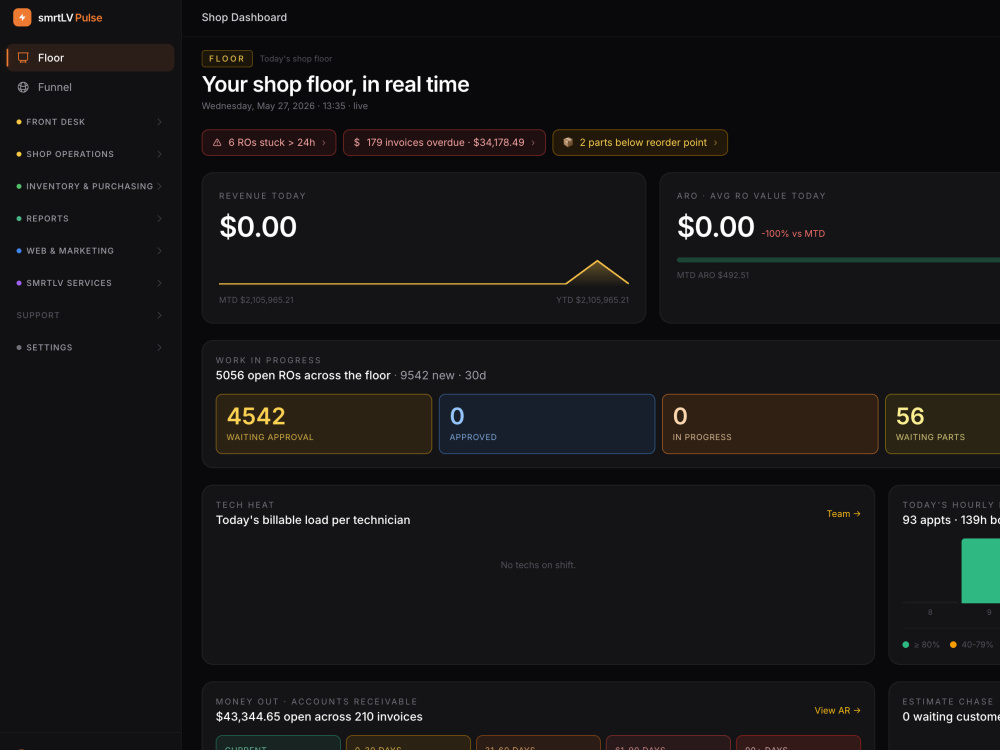The width and height of the screenshot is (1000, 750).
Task: Expand the smrtLV Services section chevron
Action: pos(159,283)
